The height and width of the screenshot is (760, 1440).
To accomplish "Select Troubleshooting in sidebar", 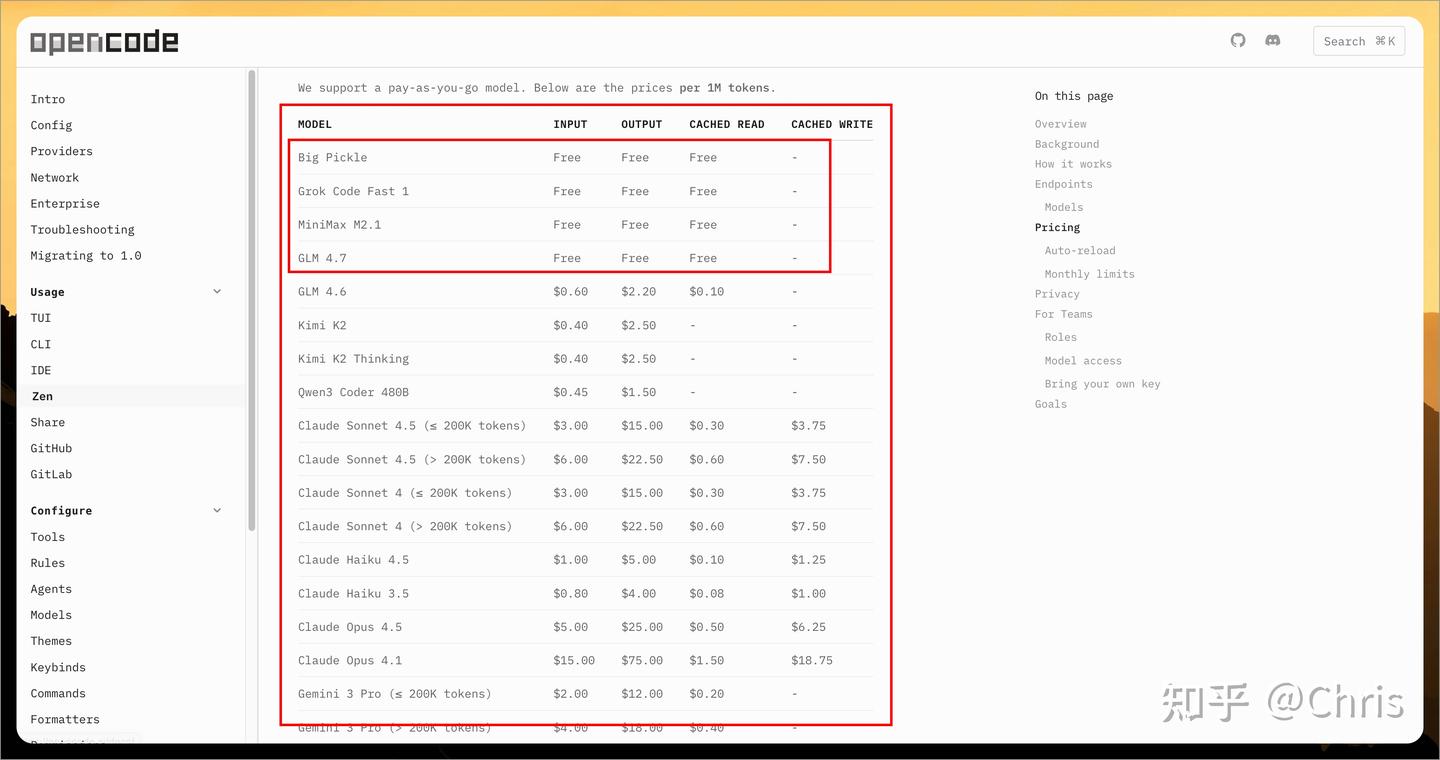I will click(x=82, y=229).
